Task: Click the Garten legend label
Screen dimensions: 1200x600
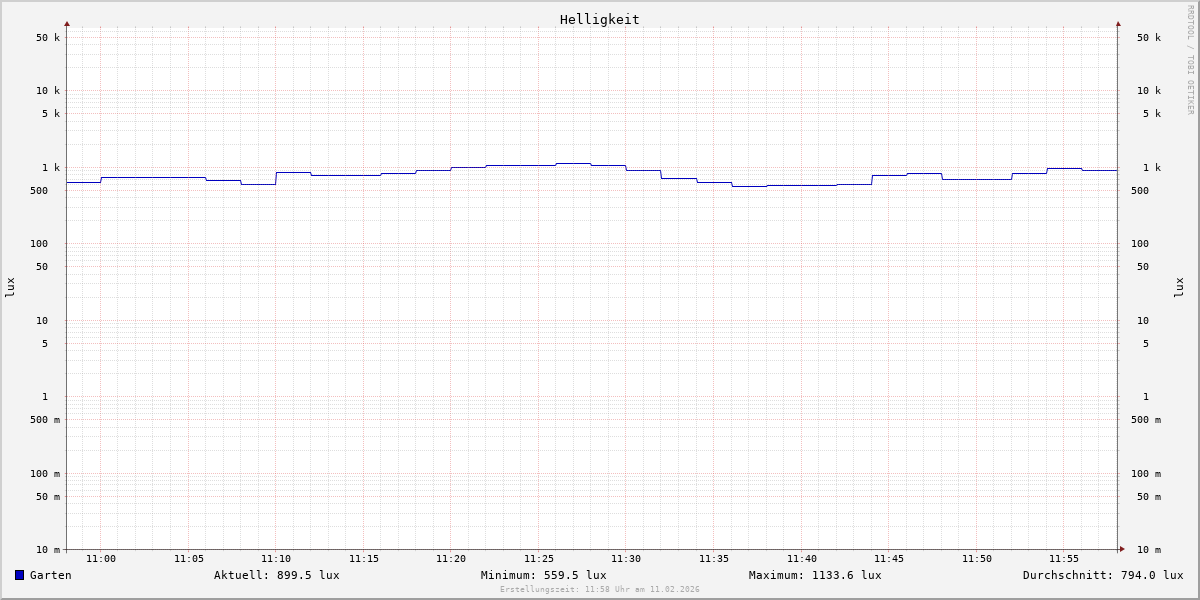Action: click(x=50, y=575)
